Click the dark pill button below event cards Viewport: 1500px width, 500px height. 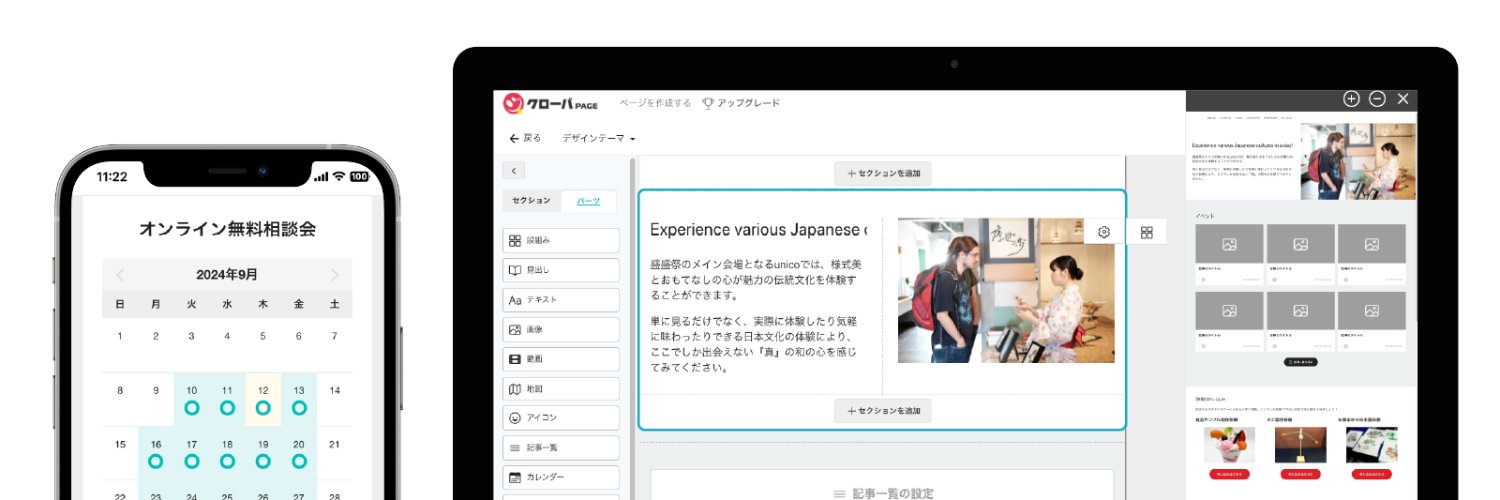1300,362
